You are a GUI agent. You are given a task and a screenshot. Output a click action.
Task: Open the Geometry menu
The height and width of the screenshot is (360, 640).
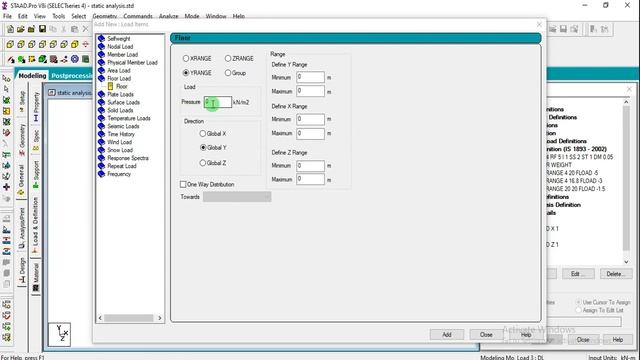pos(105,16)
